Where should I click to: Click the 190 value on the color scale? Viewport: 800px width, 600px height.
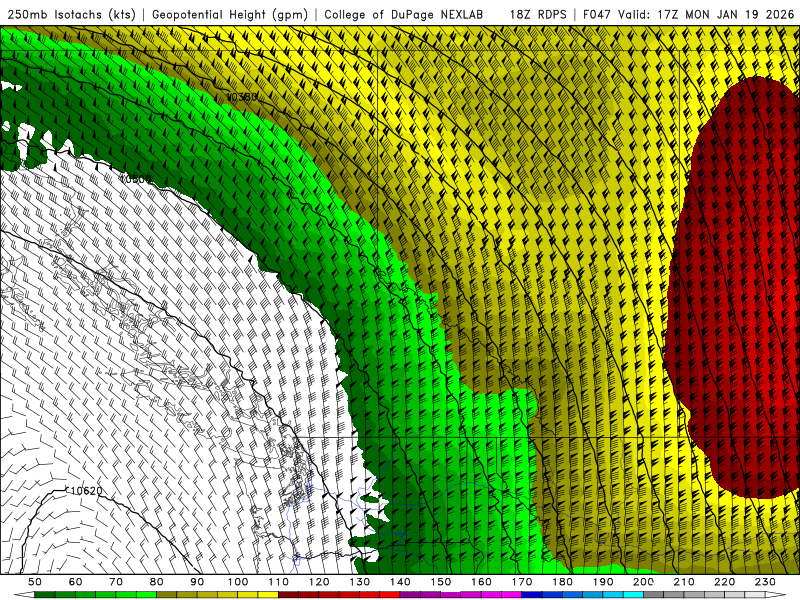pos(603,582)
